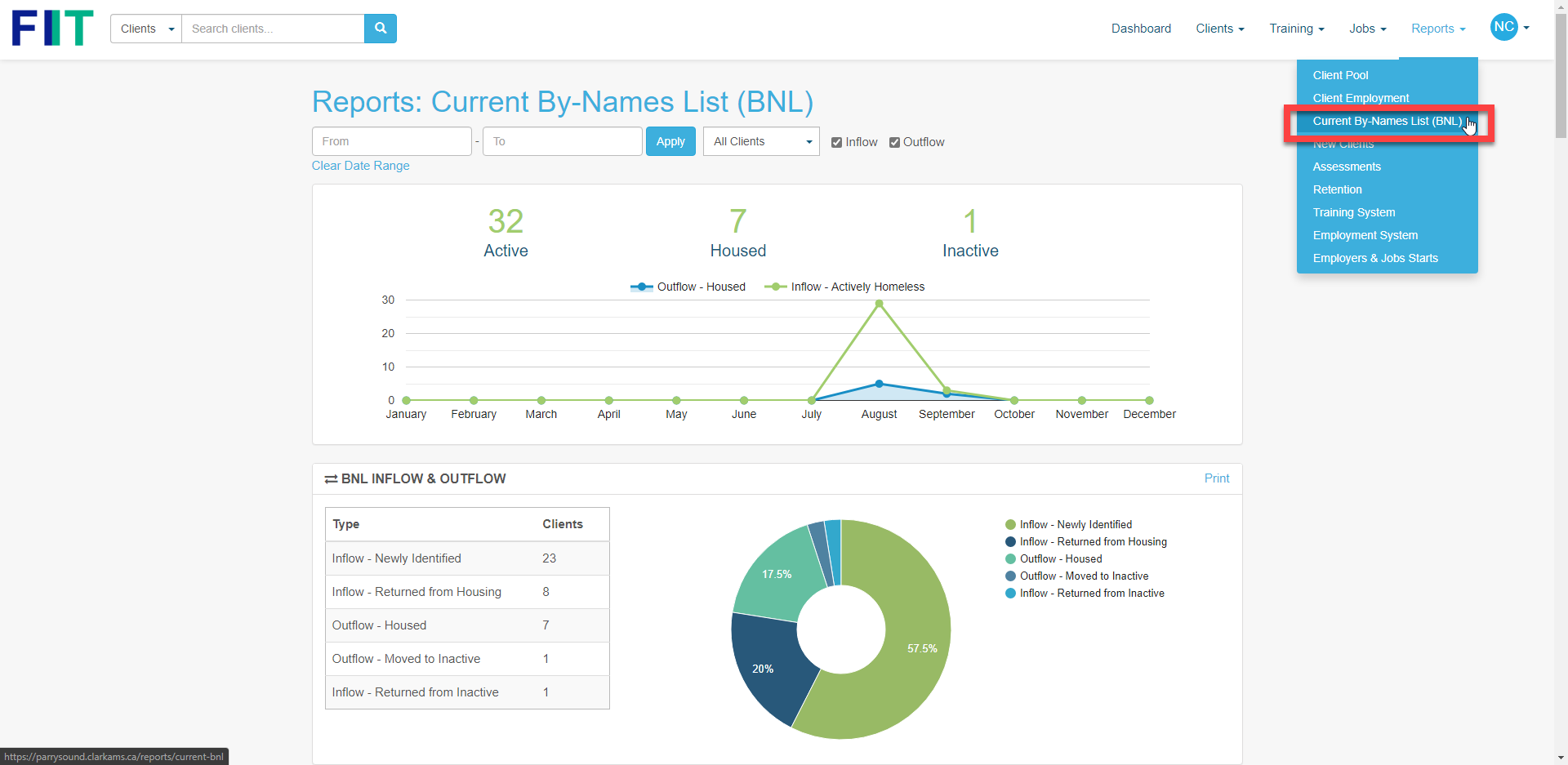Open the All Clients dropdown
The height and width of the screenshot is (765, 1568).
(x=761, y=142)
